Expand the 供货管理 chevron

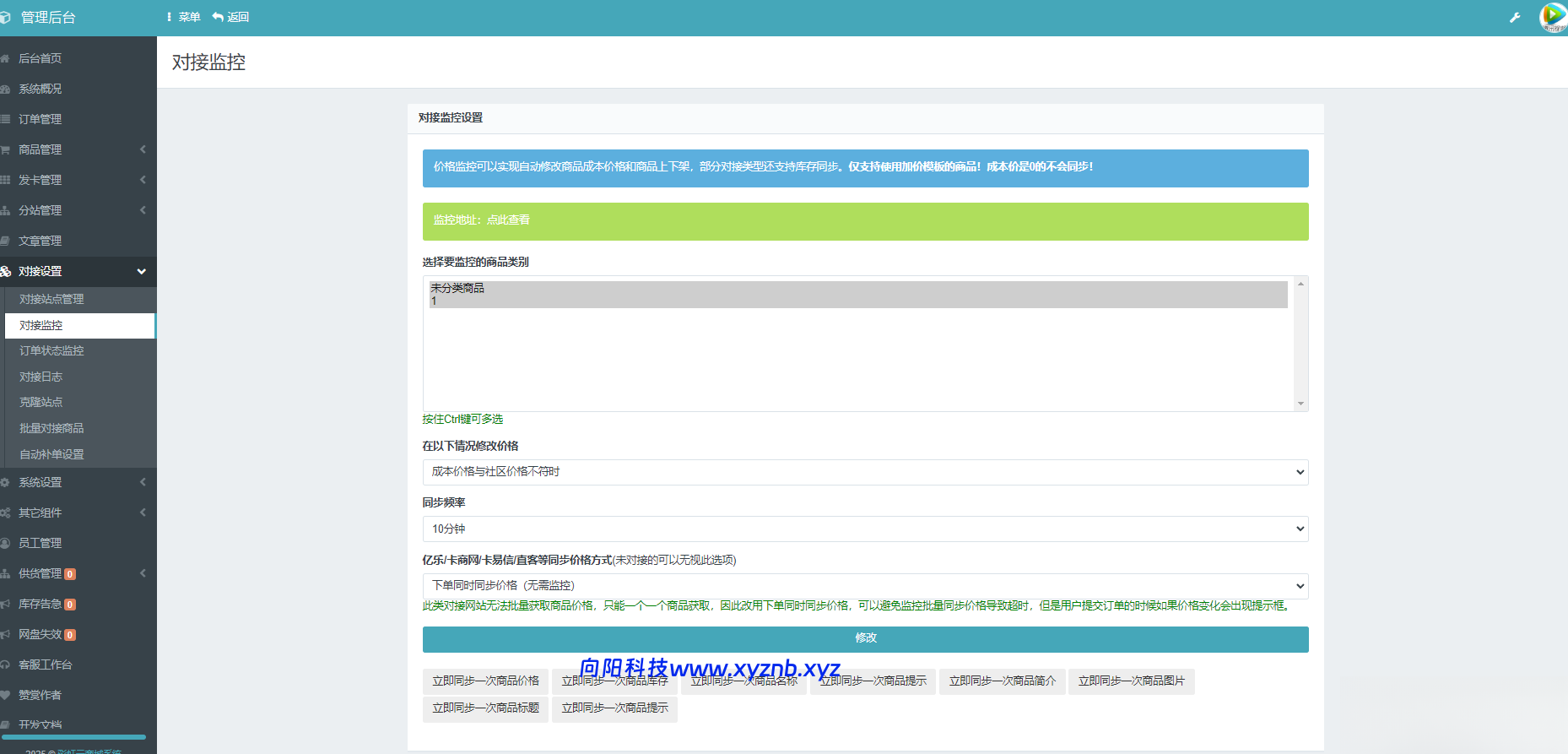click(x=143, y=573)
